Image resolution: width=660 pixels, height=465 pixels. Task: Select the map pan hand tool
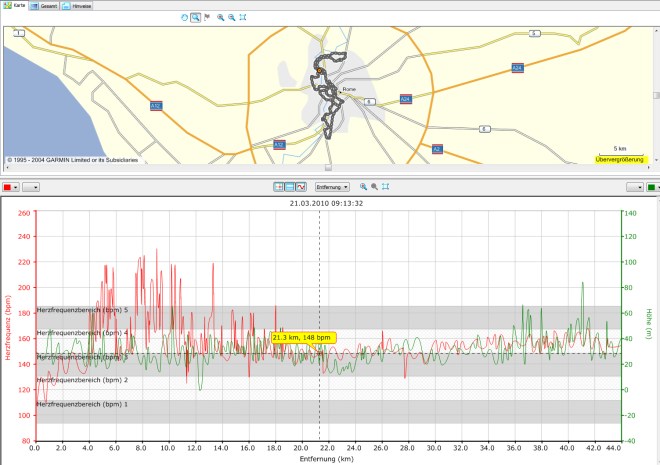coord(184,17)
